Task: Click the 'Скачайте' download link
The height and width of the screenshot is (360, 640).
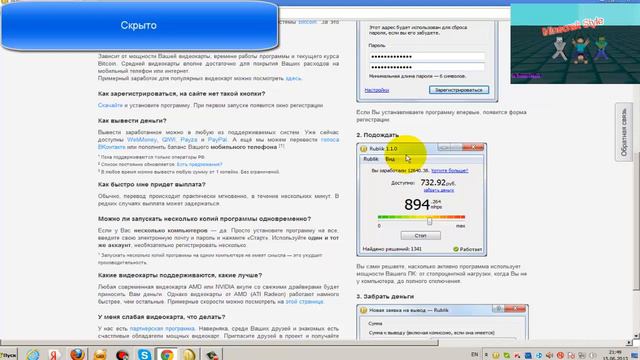Action: point(110,105)
